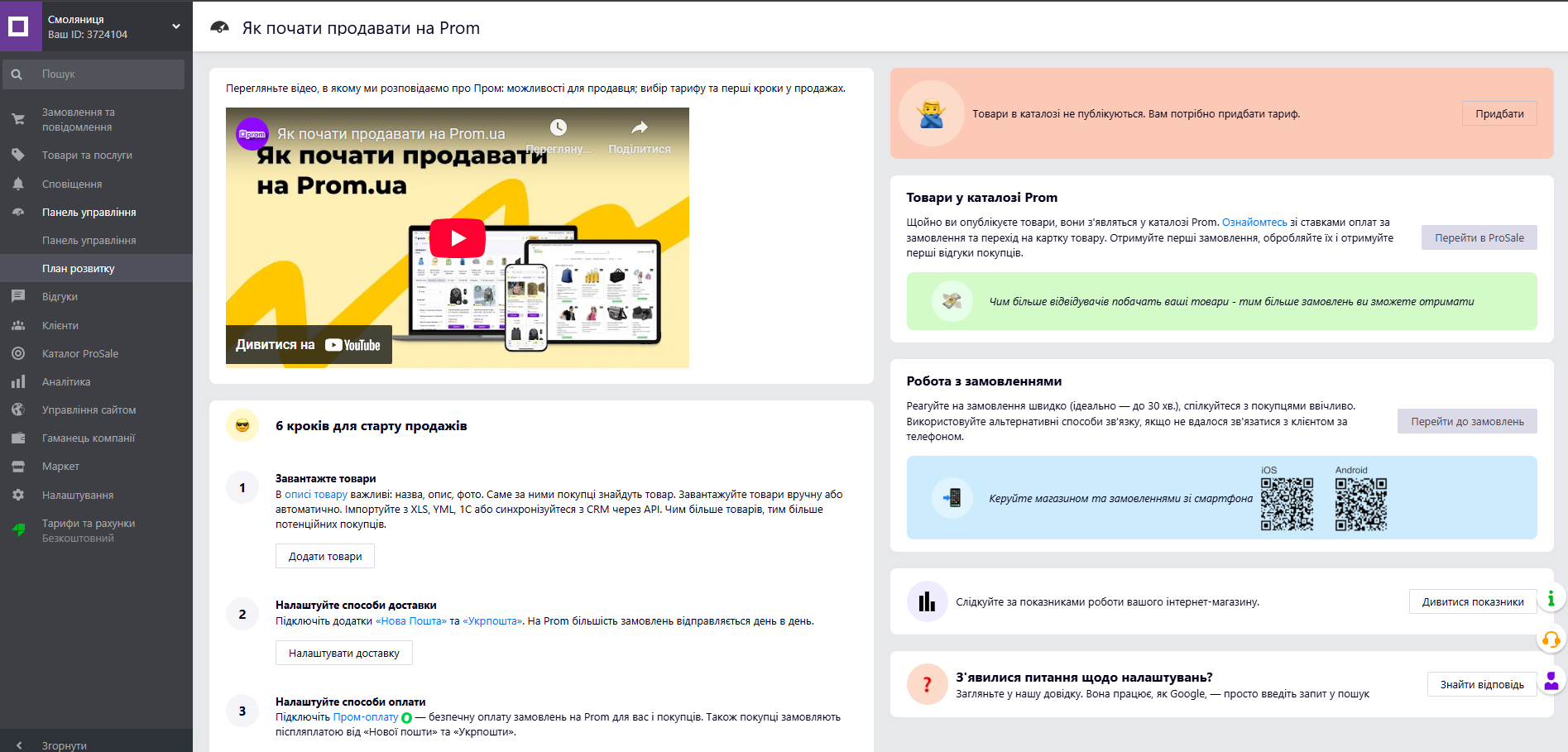Expand the Смоляниця account dropdown arrow
Screen dimensions: 1568x752
pyautogui.click(x=176, y=26)
